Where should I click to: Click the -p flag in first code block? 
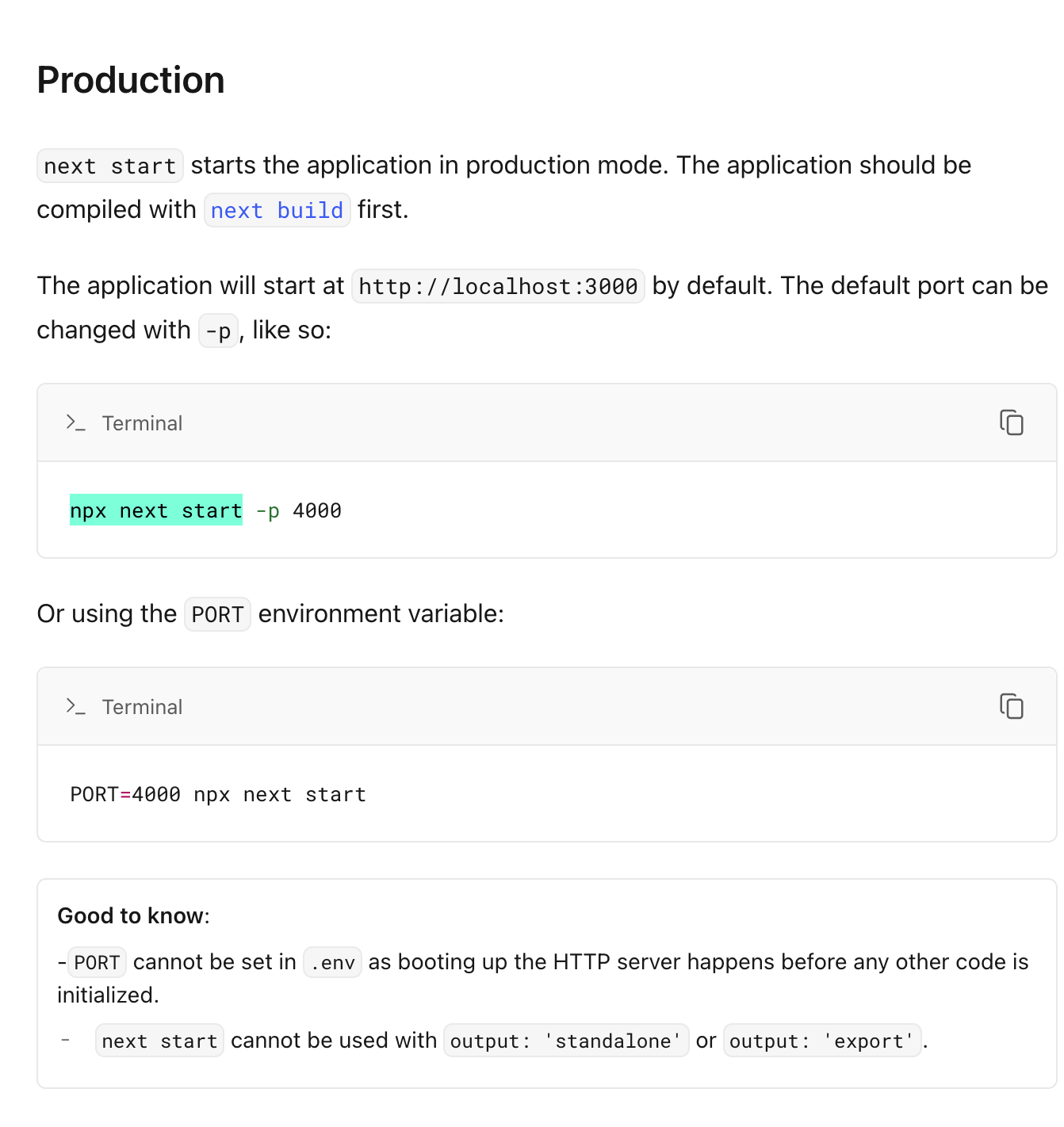pyautogui.click(x=267, y=511)
